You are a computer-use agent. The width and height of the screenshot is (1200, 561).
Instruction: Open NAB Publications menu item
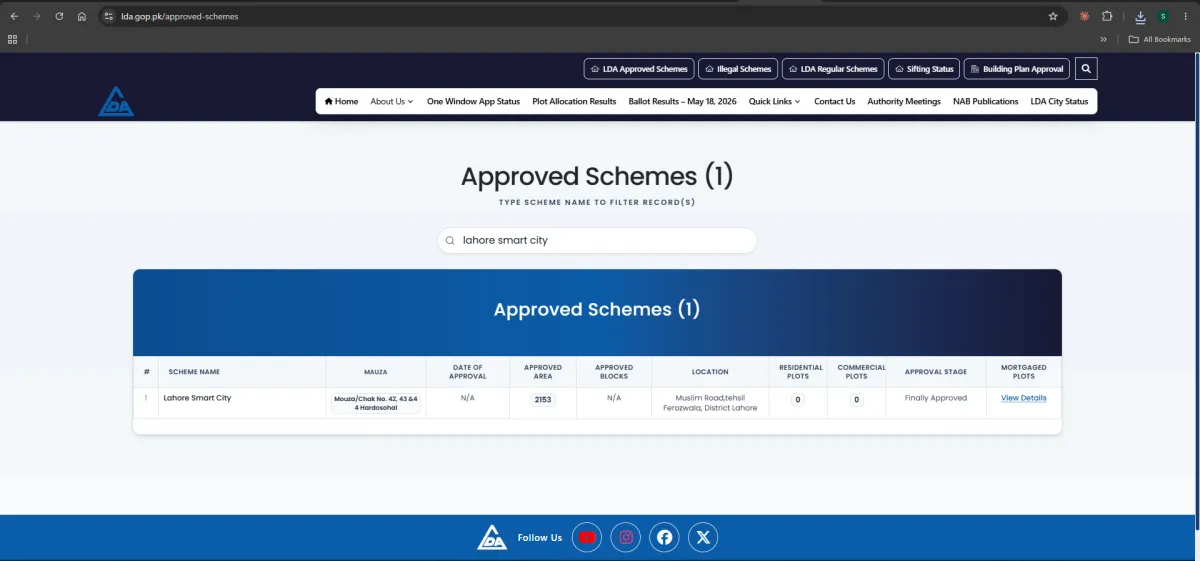tap(986, 101)
